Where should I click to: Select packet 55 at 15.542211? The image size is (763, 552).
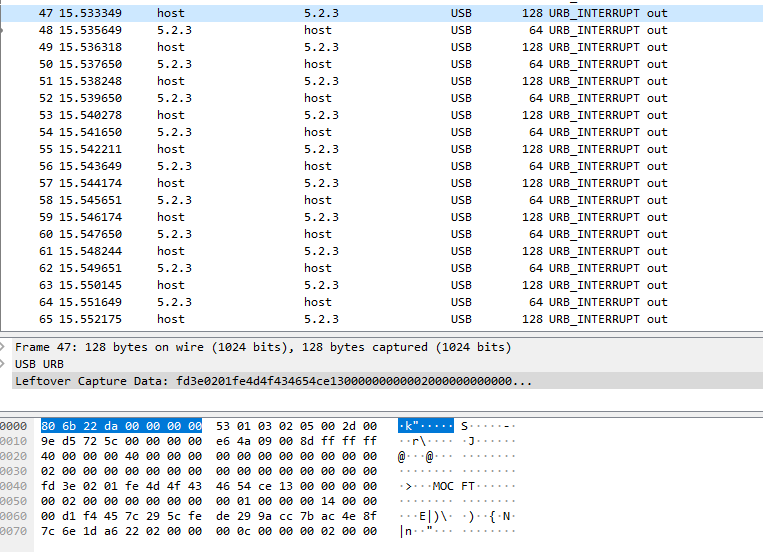point(382,149)
